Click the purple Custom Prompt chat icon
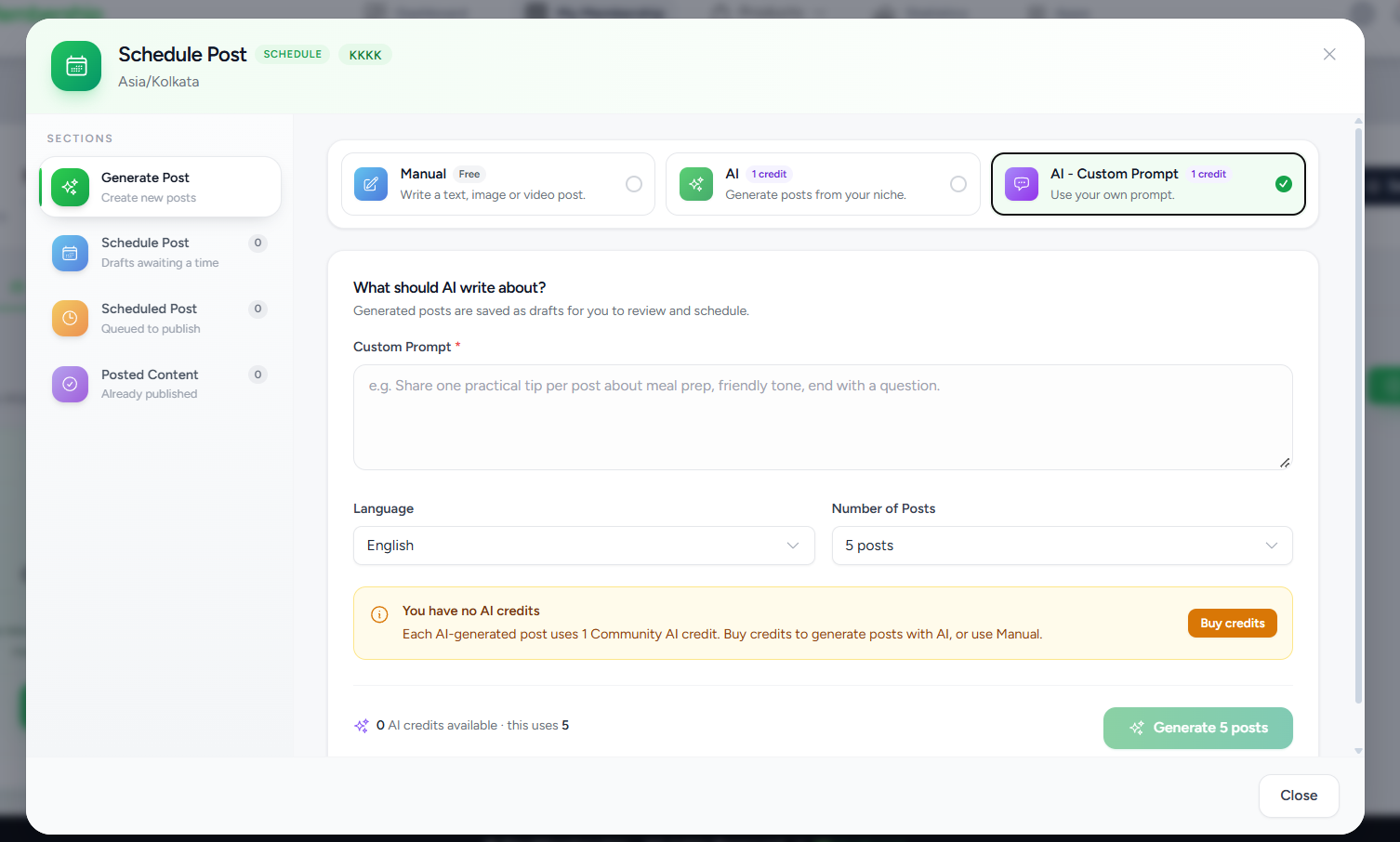Image resolution: width=1400 pixels, height=842 pixels. (1022, 184)
